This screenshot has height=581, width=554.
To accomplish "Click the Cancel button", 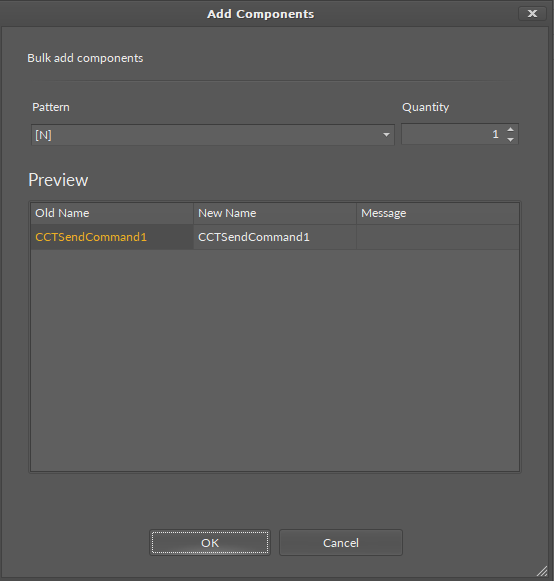I will click(x=341, y=542).
